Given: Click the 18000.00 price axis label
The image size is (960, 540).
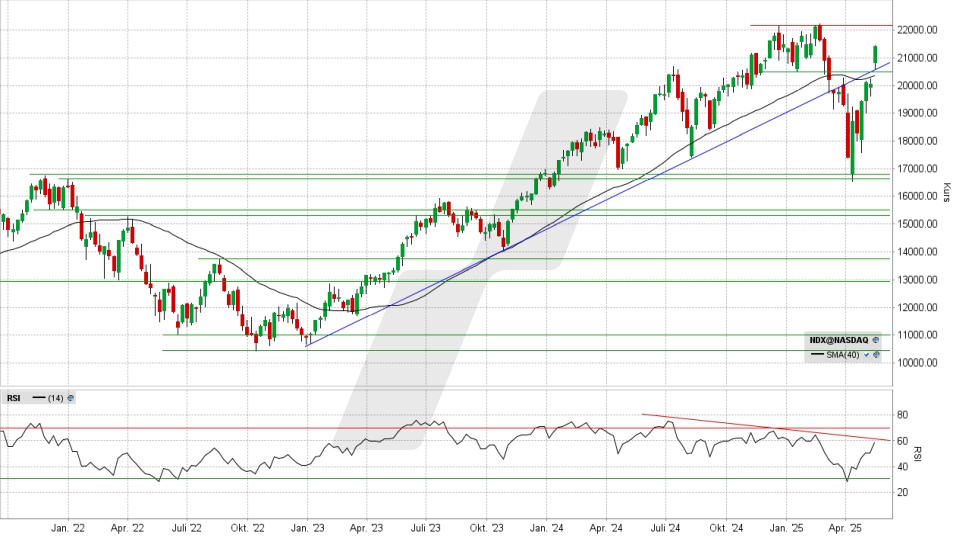Looking at the screenshot, I should (x=917, y=141).
